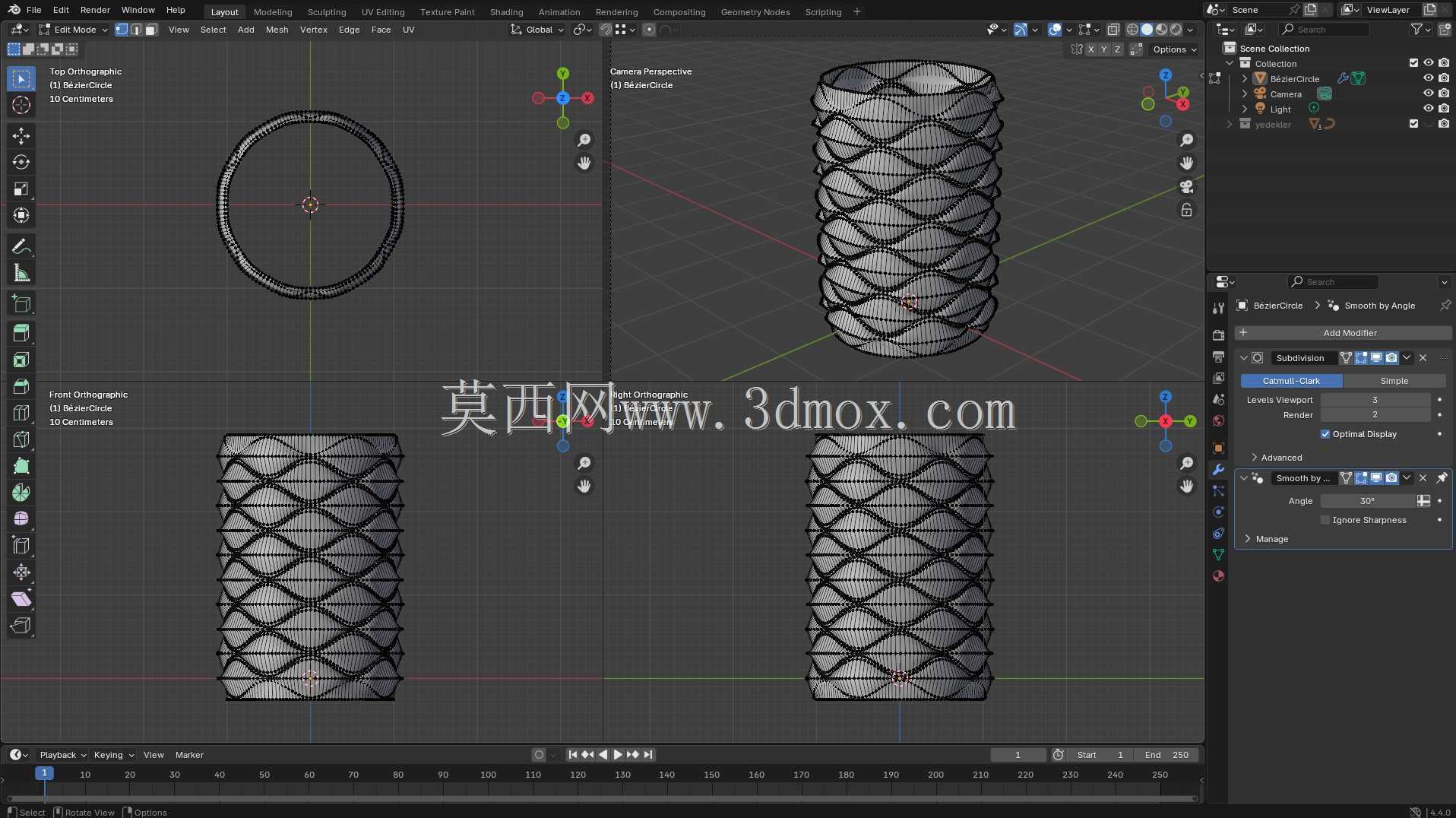
Task: Toggle the Optimal Display checkbox
Action: (1325, 434)
